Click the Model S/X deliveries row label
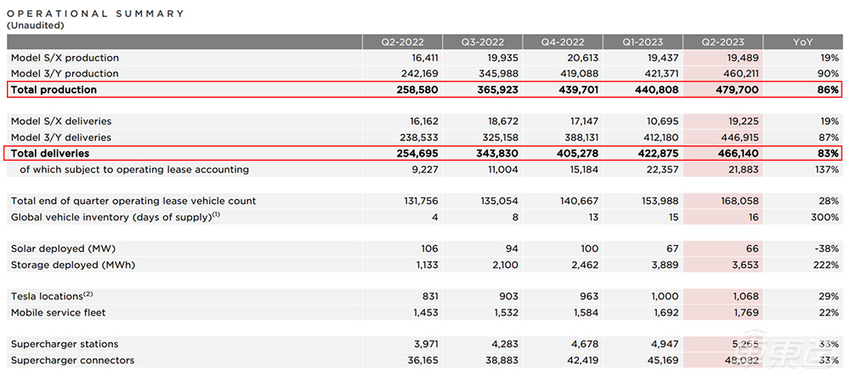This screenshot has height=381, width=850. click(61, 121)
